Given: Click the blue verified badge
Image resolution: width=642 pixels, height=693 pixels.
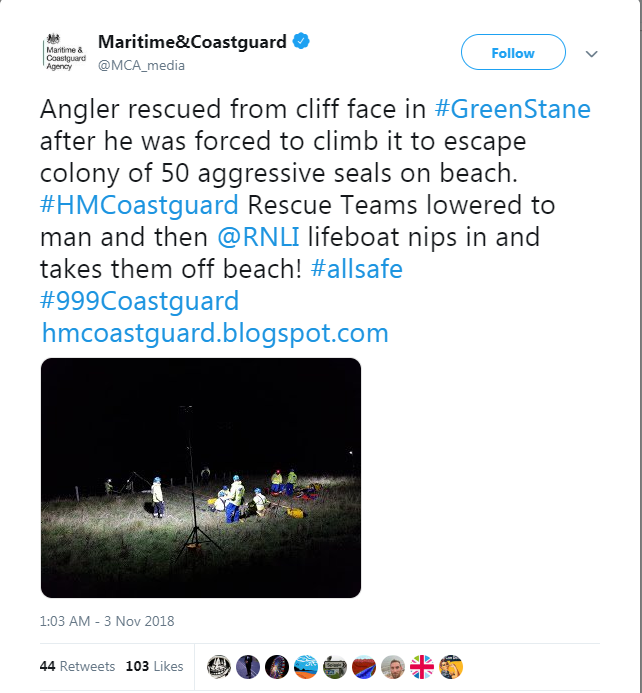Looking at the screenshot, I should [301, 41].
